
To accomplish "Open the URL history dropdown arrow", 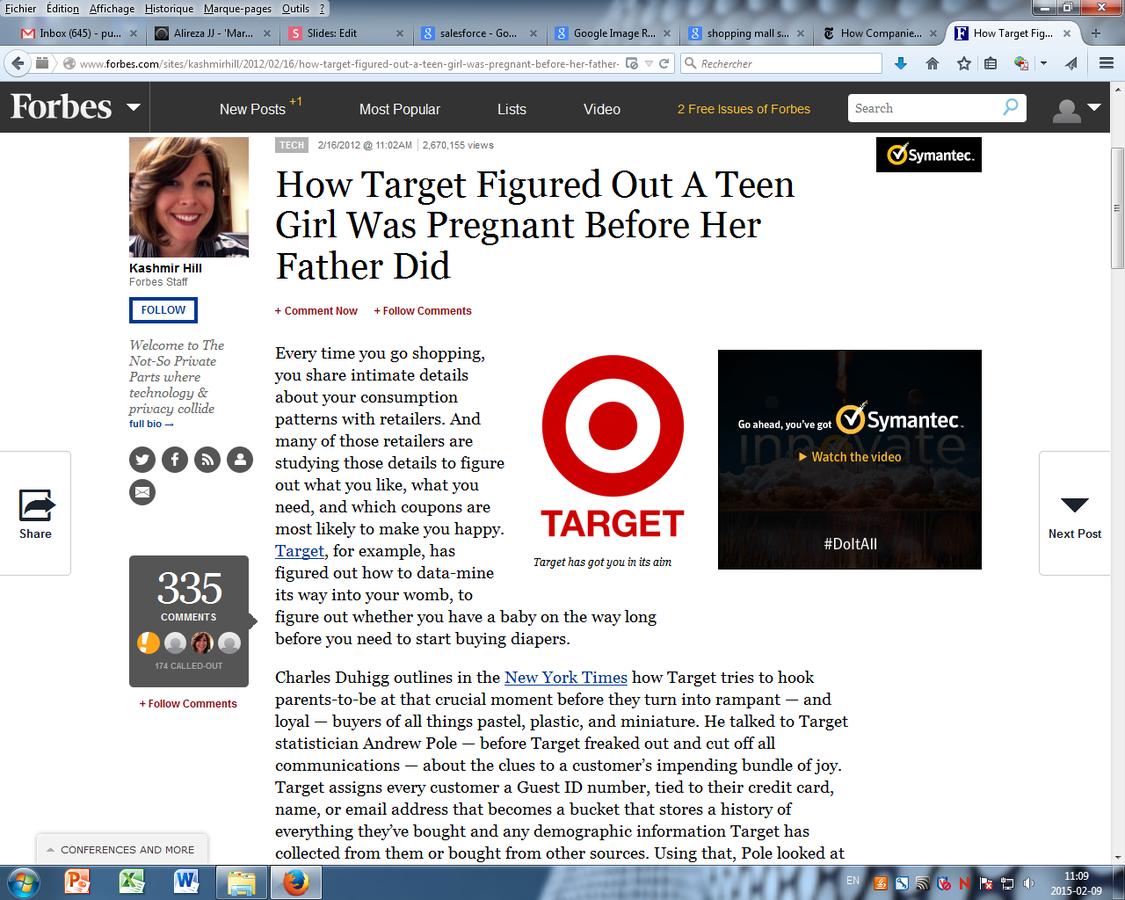I will click(x=649, y=63).
